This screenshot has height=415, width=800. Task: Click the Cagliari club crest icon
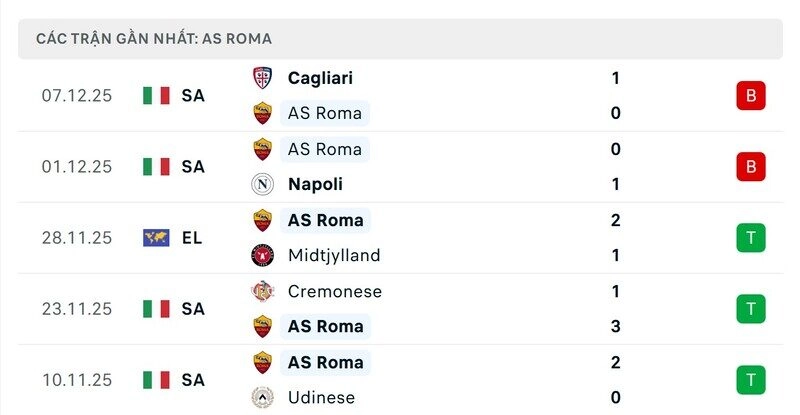click(x=263, y=78)
